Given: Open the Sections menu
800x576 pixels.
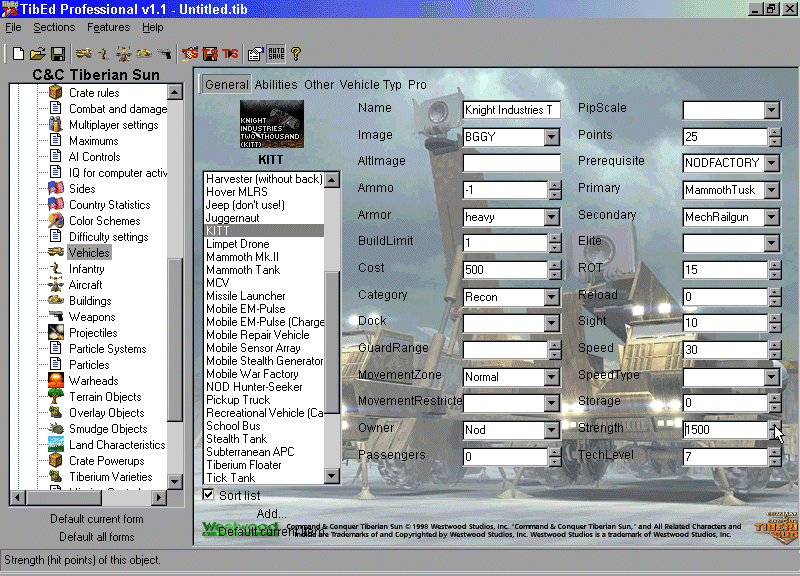Looking at the screenshot, I should coord(54,28).
